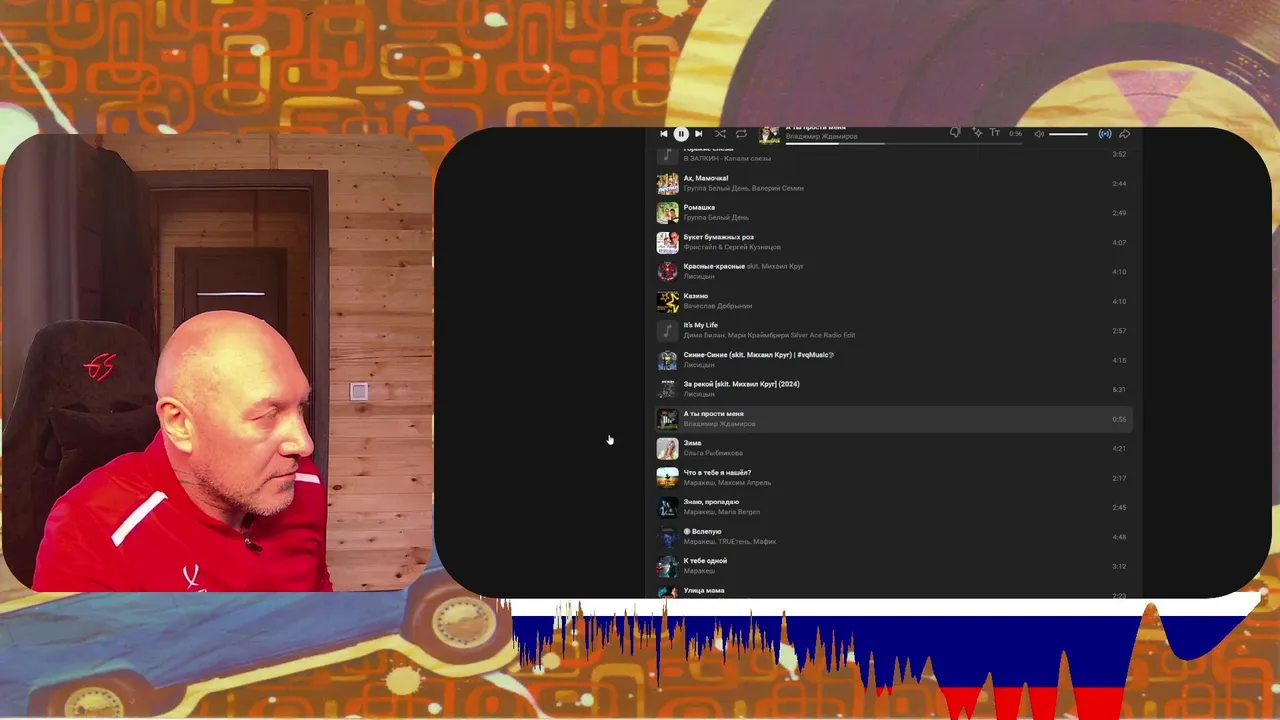Click the note placeholder icon of It's My Life
This screenshot has width=1280, height=720.
667,330
